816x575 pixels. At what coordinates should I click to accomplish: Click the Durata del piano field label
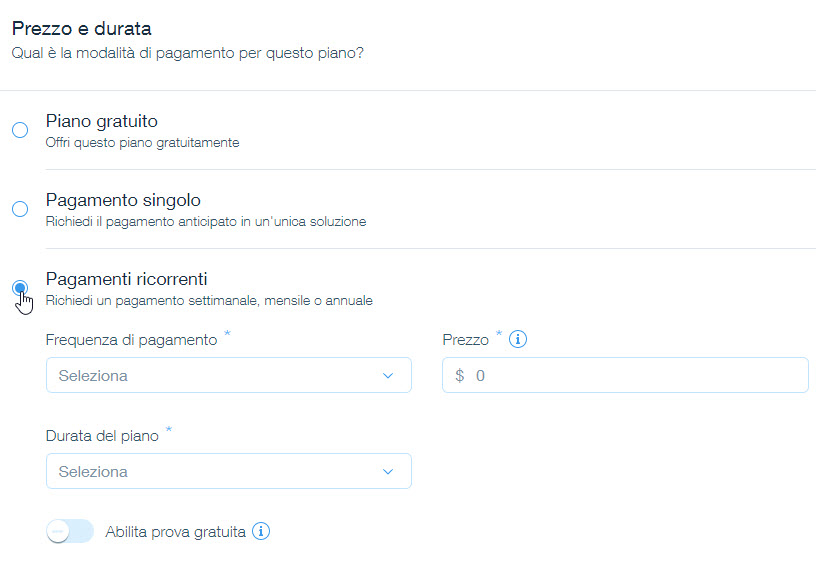point(102,436)
